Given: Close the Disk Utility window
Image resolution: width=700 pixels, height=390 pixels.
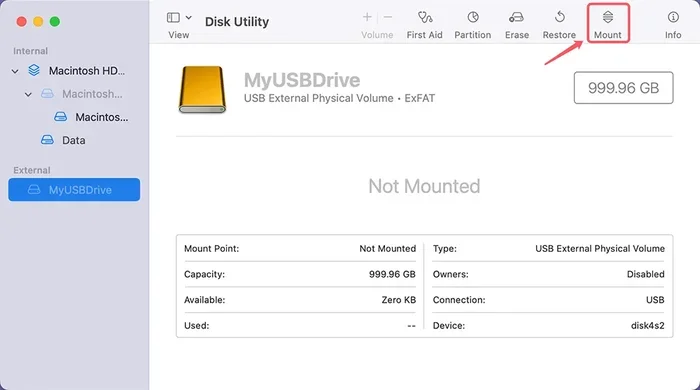Looking at the screenshot, I should [21, 21].
